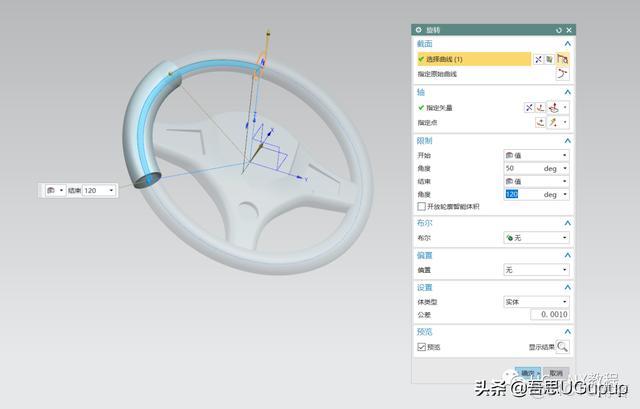Open the 偏置 dropdown
640x409 pixels.
(536, 269)
